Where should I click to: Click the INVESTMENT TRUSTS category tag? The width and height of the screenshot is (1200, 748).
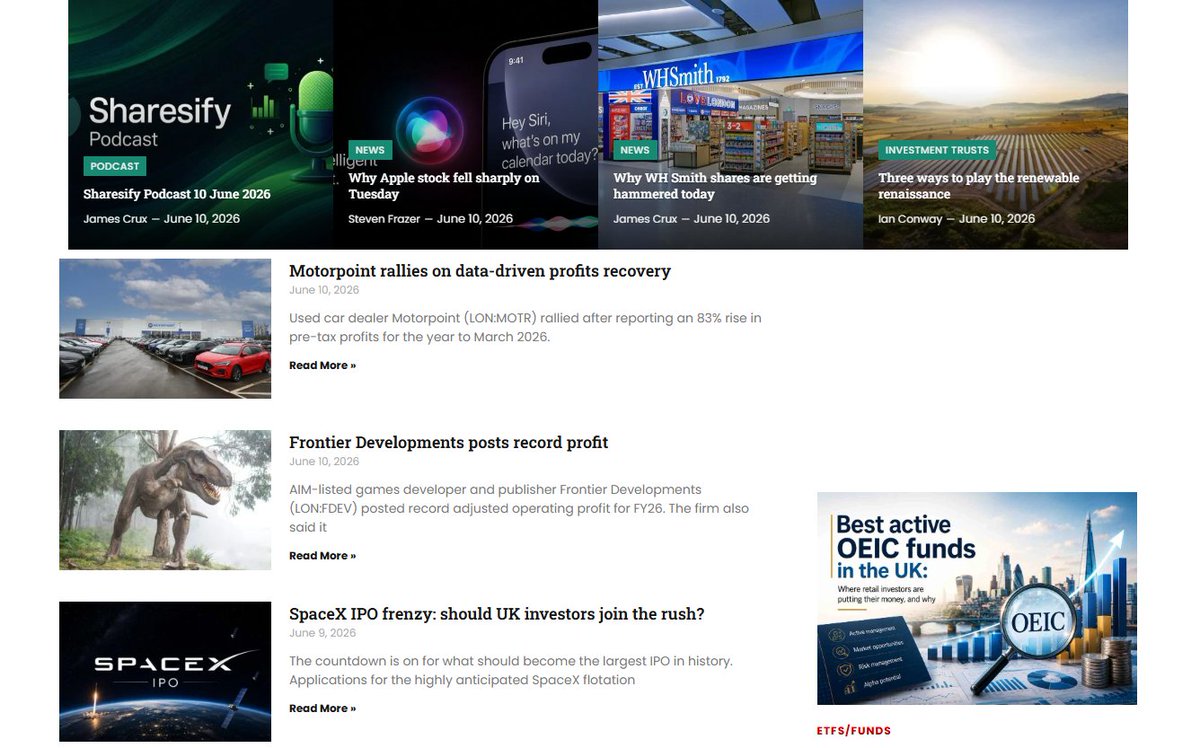click(x=937, y=150)
